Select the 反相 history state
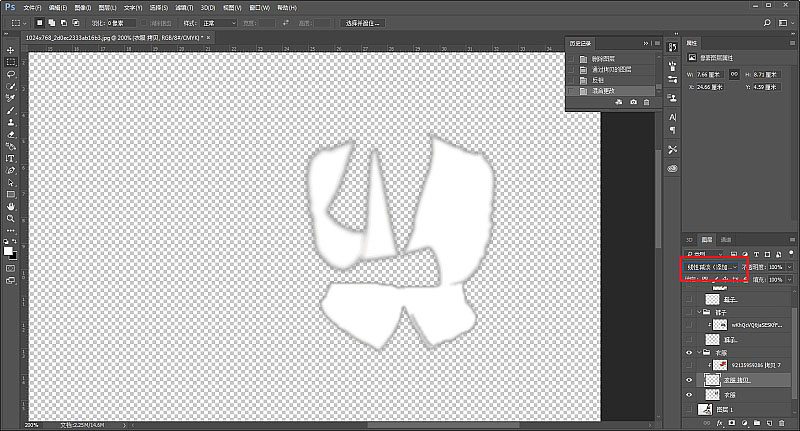This screenshot has width=800, height=431. click(x=611, y=80)
